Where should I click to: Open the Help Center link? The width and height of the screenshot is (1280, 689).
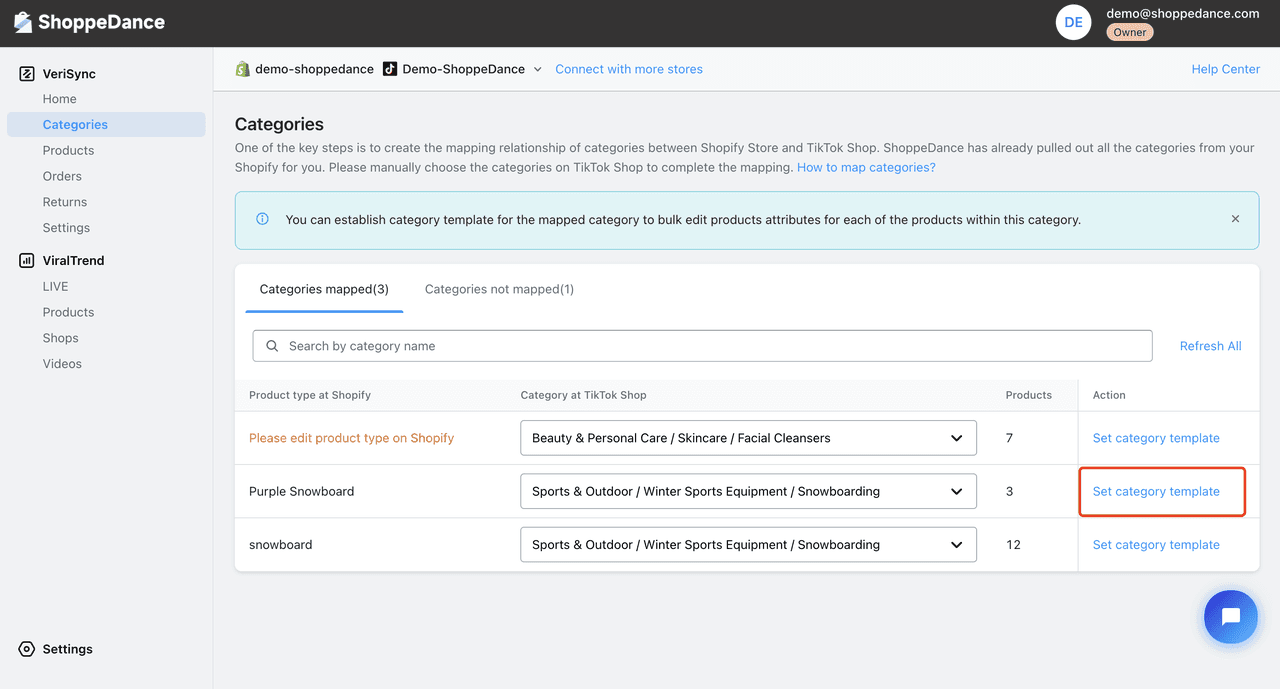tap(1226, 69)
